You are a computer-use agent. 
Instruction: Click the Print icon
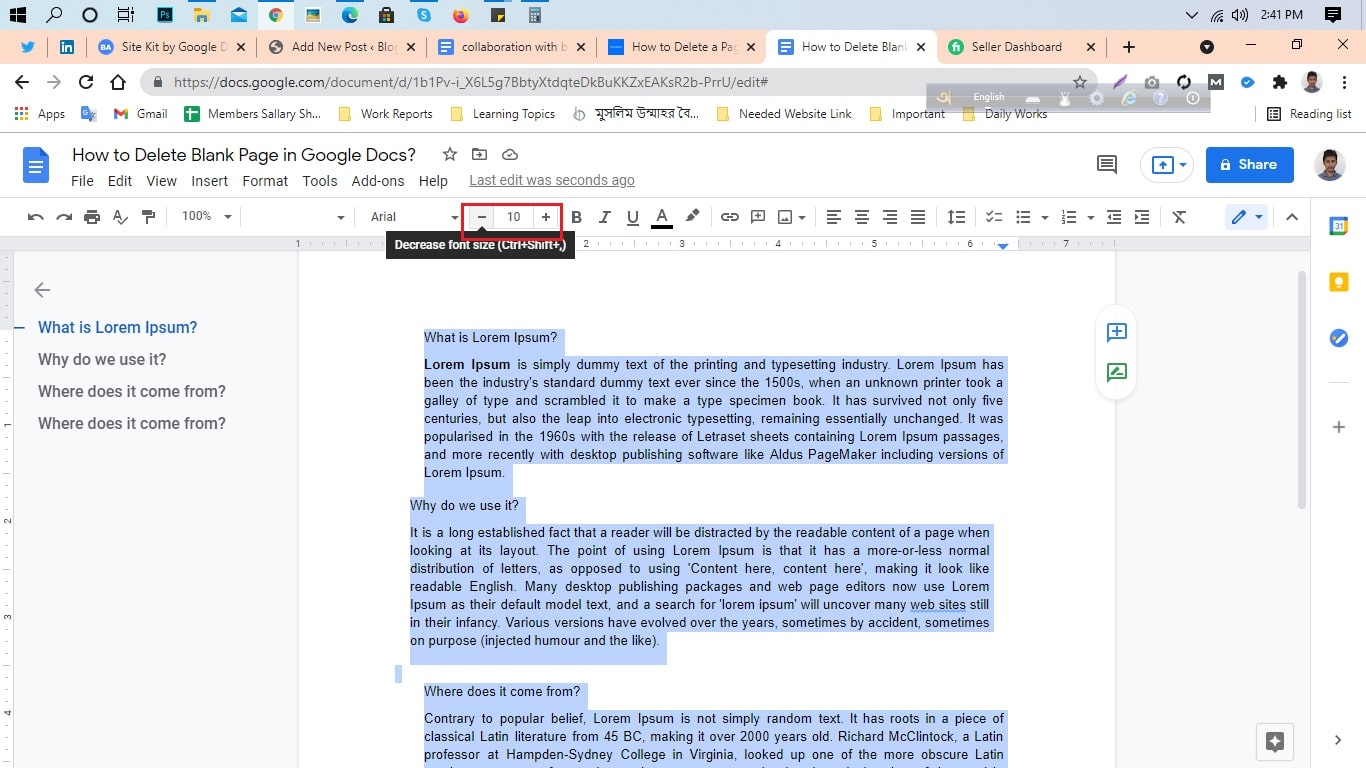91,216
